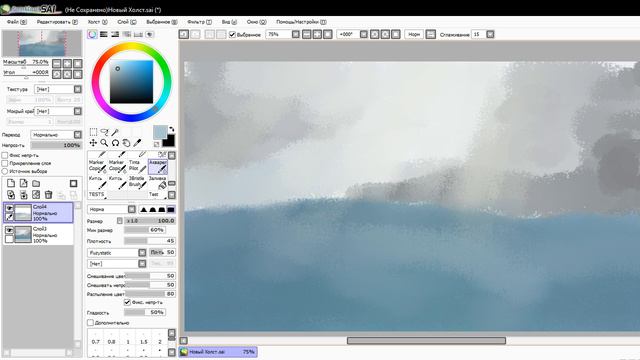Open the Фильтр menu
The image size is (640, 360).
[199, 22]
